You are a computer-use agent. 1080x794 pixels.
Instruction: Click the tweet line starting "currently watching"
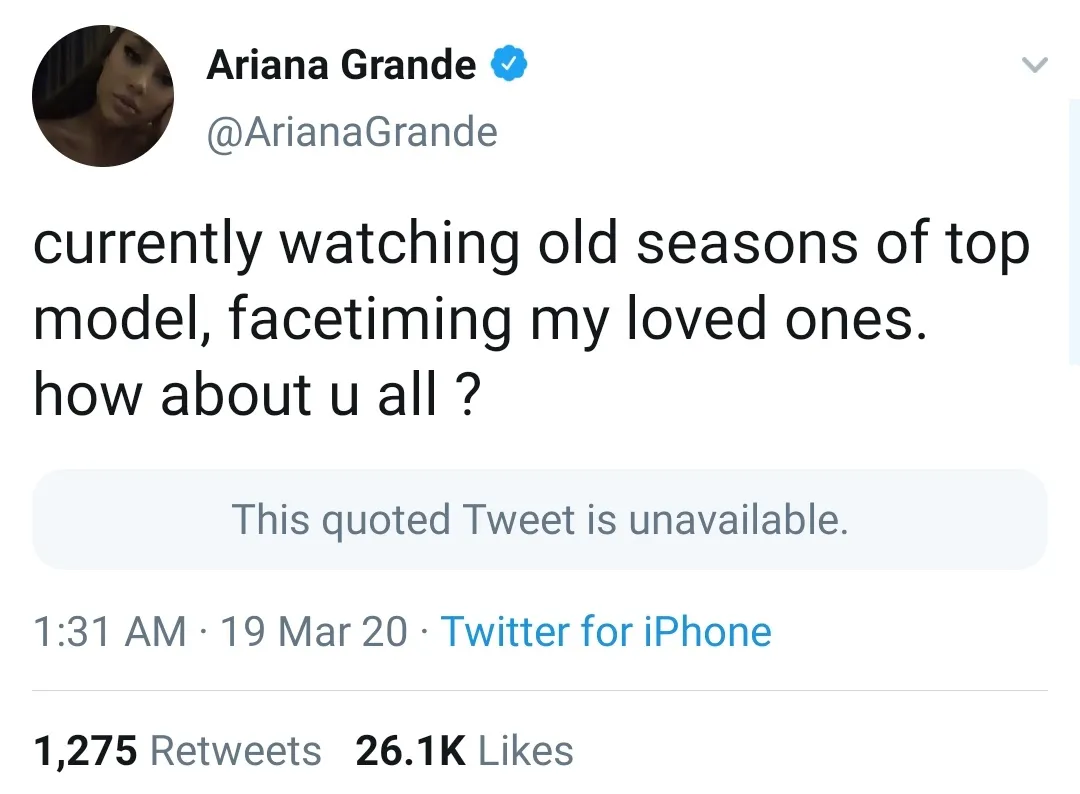coord(530,246)
